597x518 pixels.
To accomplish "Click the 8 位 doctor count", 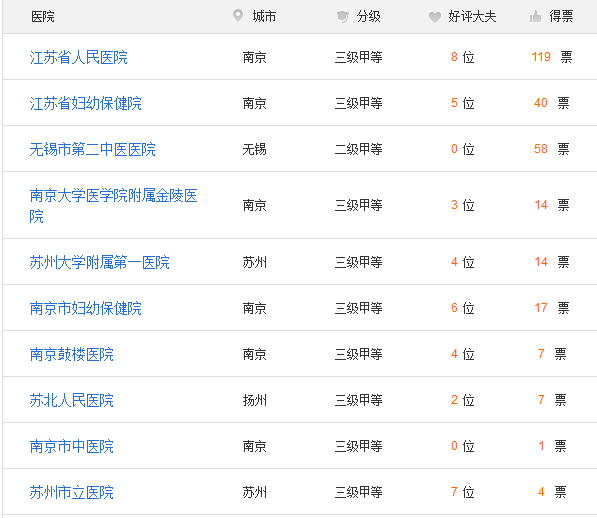I will click(x=463, y=57).
